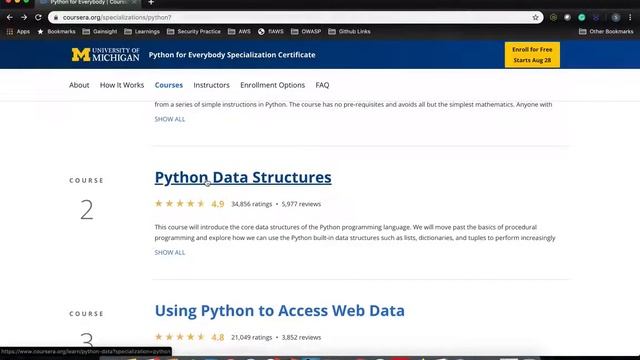Image resolution: width=640 pixels, height=360 pixels.
Task: Click the Python for Everybody Specialization Certificate title
Action: [x=232, y=55]
